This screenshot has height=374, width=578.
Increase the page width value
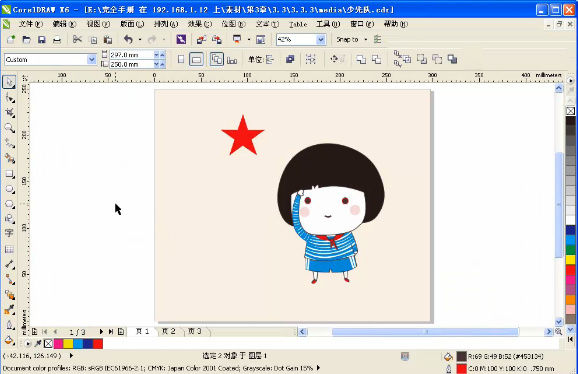pos(162,55)
